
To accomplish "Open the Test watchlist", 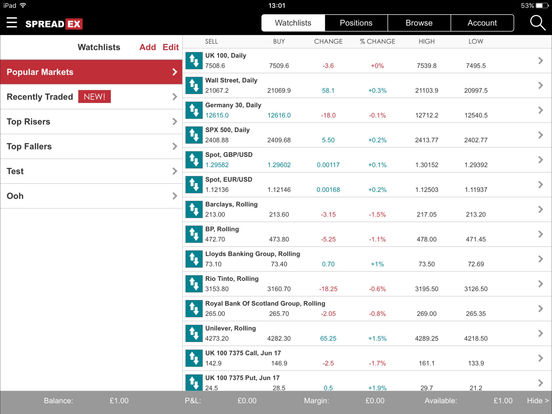I will [91, 171].
